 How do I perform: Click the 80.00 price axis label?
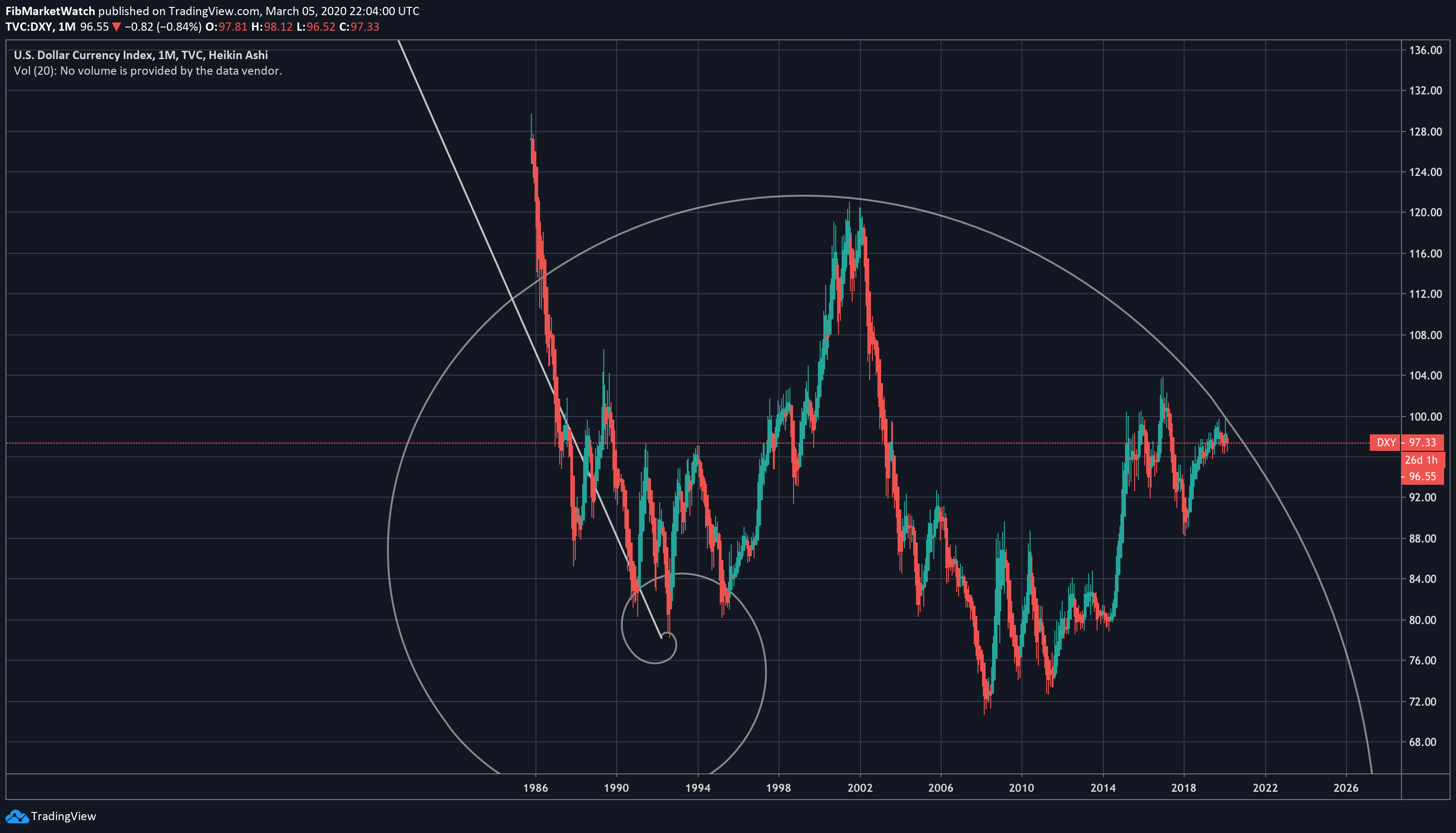pyautogui.click(x=1422, y=620)
